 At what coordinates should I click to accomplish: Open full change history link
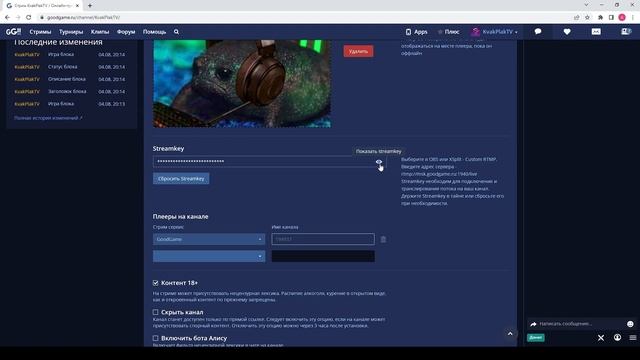pos(48,118)
